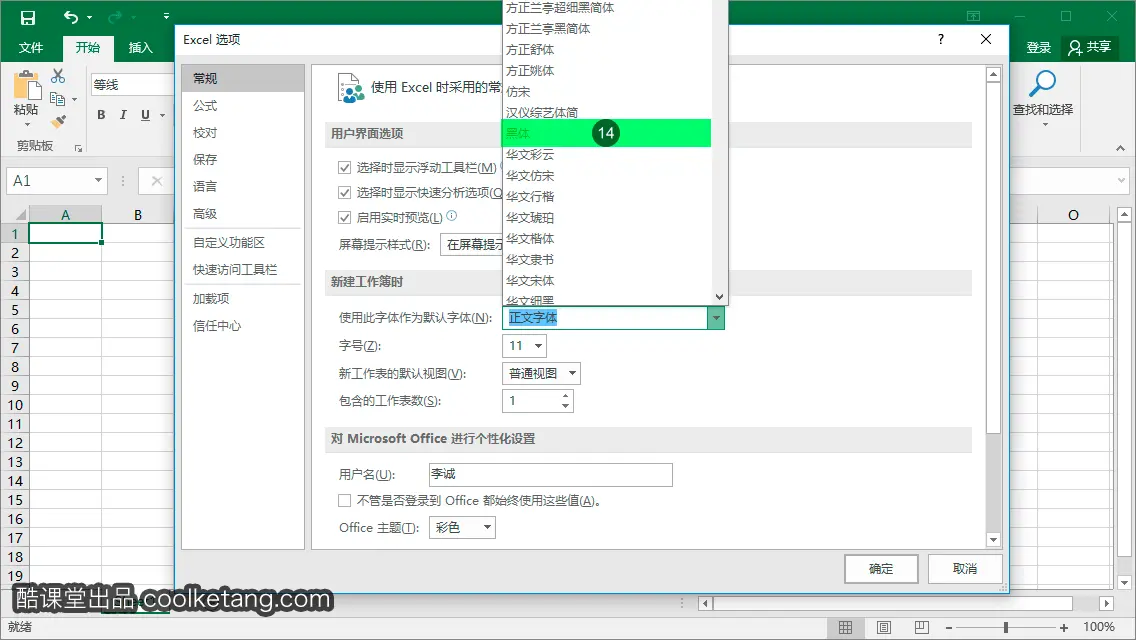1136x640 pixels.
Task: Click the formula bar cancel X icon
Action: click(x=156, y=181)
